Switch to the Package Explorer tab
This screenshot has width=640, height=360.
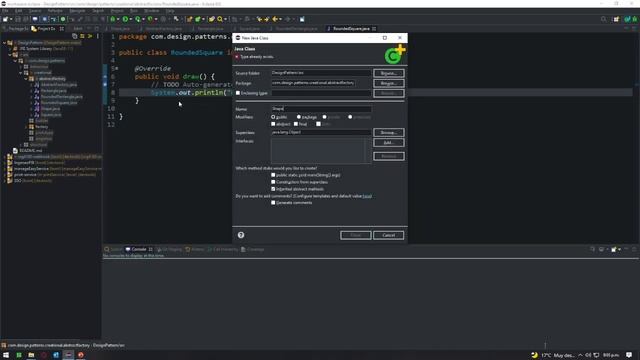click(x=16, y=29)
